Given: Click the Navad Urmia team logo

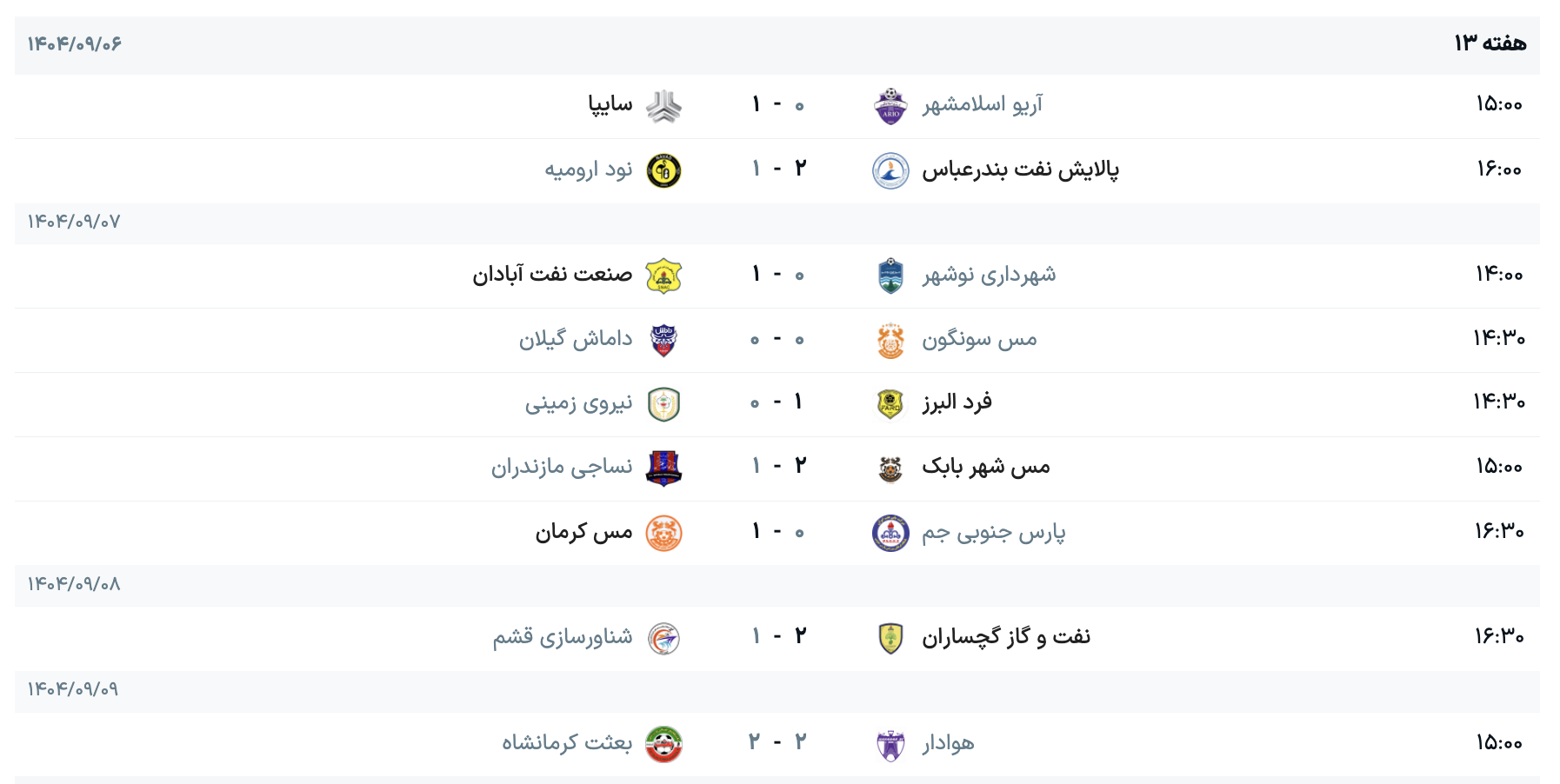Looking at the screenshot, I should point(663,170).
